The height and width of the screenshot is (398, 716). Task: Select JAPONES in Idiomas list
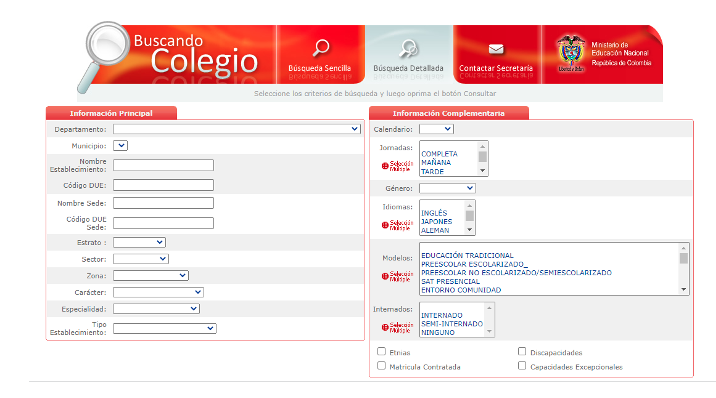[x=437, y=221]
